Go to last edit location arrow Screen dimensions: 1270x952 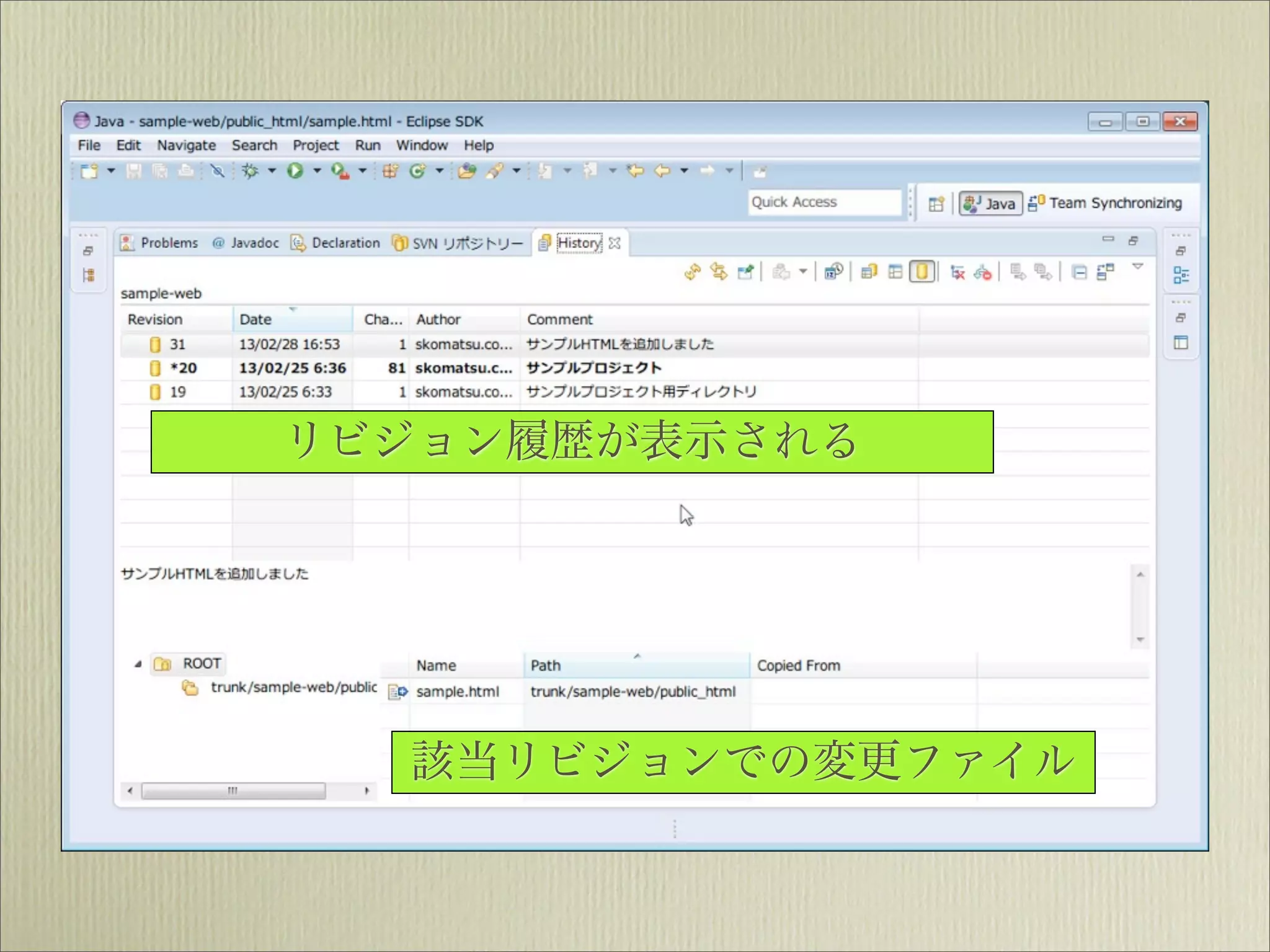(x=636, y=170)
